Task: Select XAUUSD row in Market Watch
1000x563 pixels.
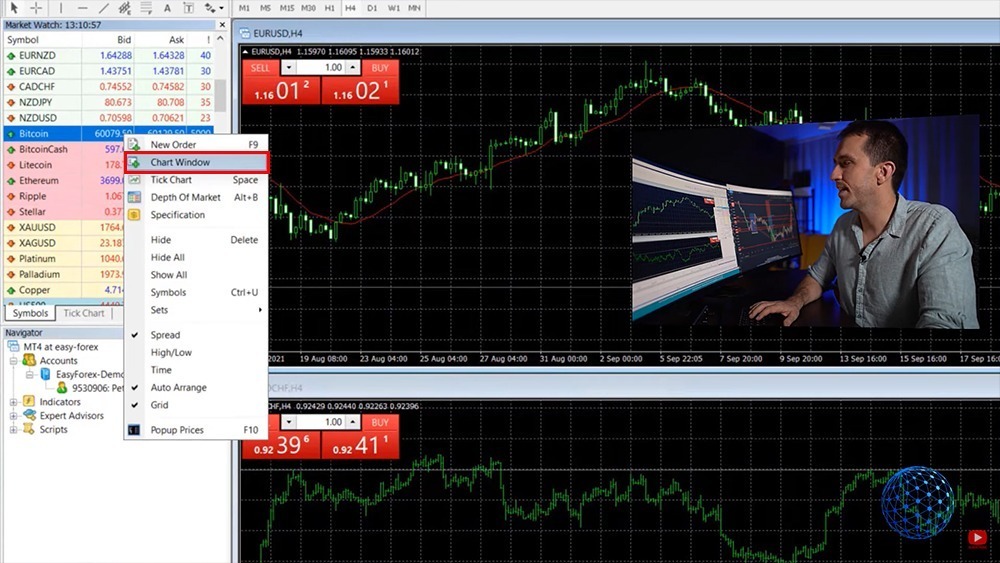Action: click(x=64, y=228)
